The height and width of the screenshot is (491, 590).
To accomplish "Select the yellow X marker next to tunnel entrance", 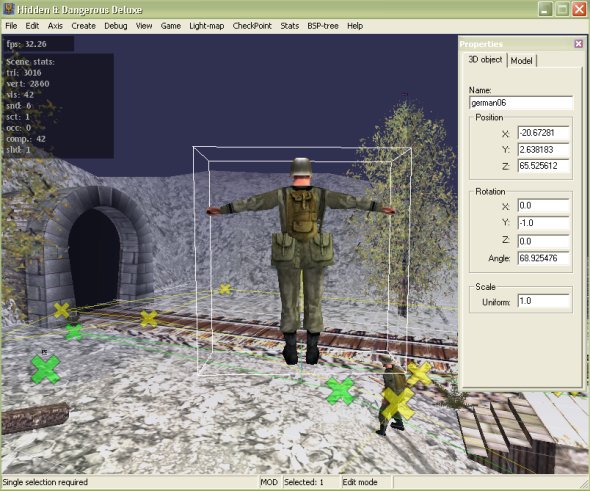I will (62, 310).
